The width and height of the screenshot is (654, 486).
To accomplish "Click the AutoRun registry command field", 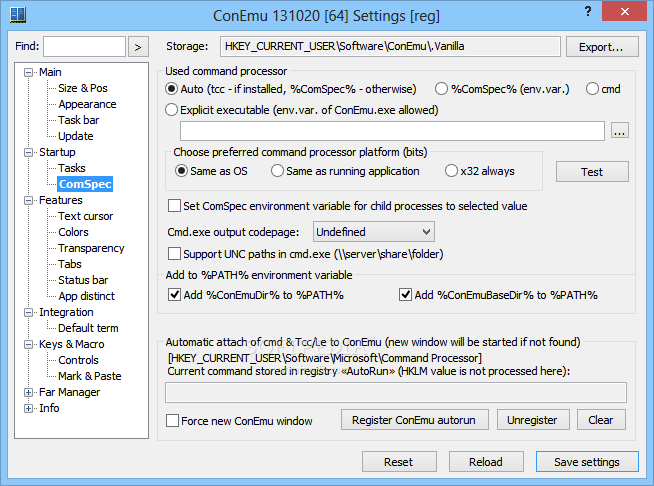I will pos(395,393).
